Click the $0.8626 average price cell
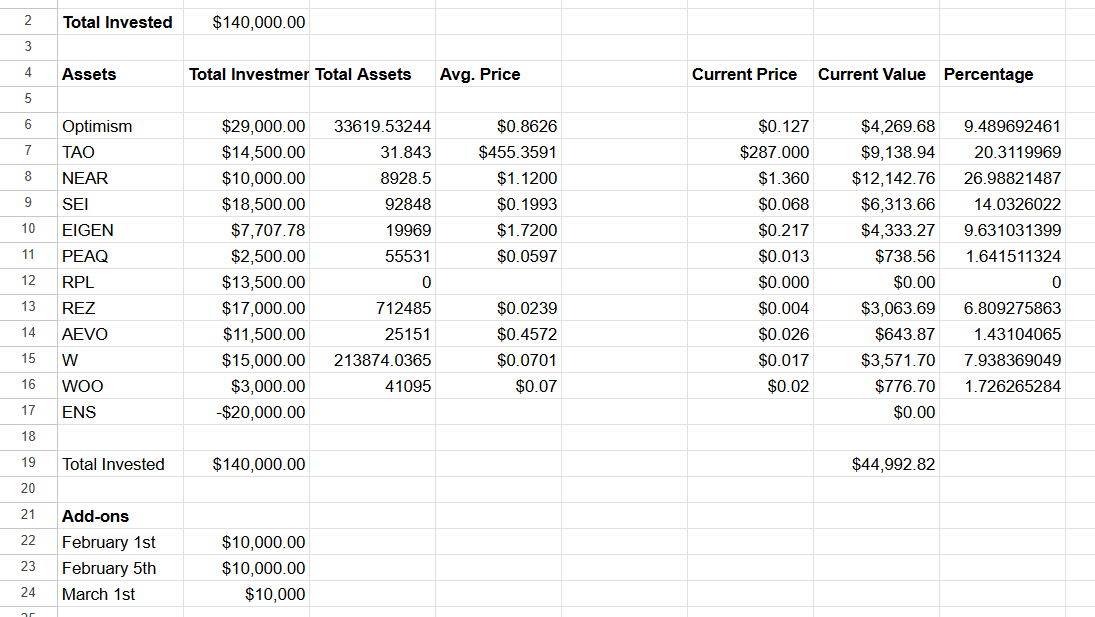Screen dimensions: 1095x617 [x=498, y=126]
